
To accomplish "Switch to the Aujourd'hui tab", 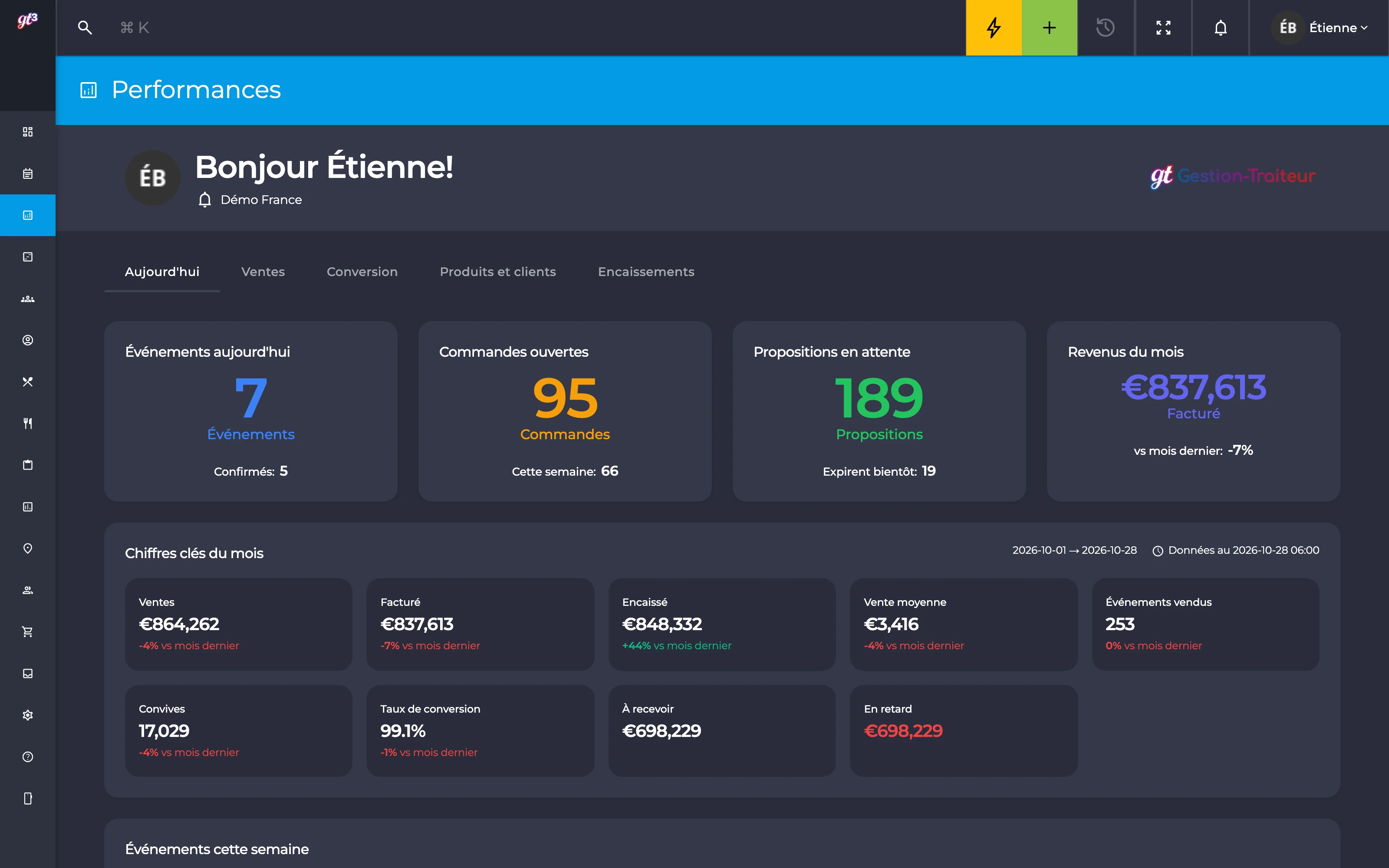I will pyautogui.click(x=162, y=272).
